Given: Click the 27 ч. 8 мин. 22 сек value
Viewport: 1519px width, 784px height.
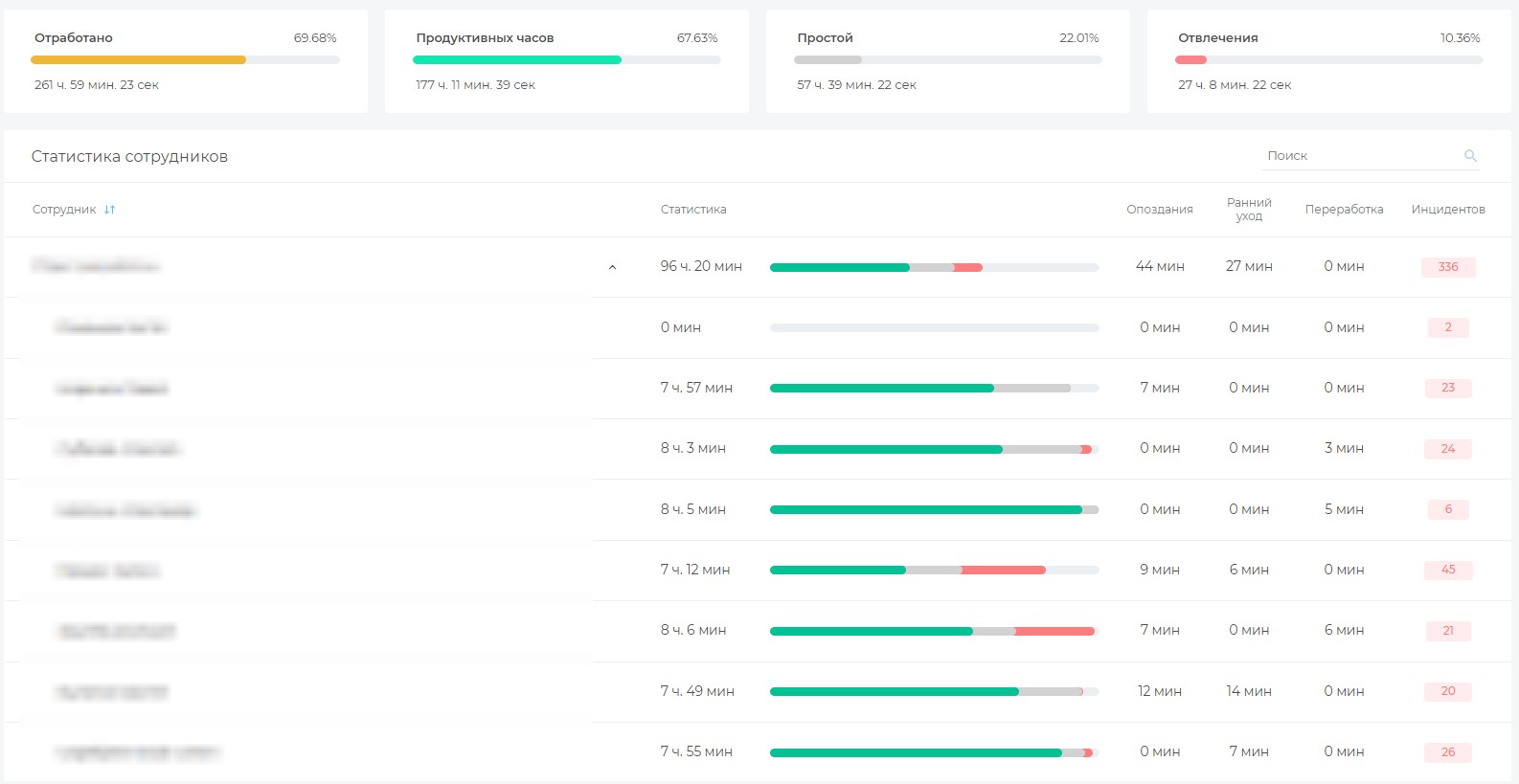Looking at the screenshot, I should (1235, 85).
